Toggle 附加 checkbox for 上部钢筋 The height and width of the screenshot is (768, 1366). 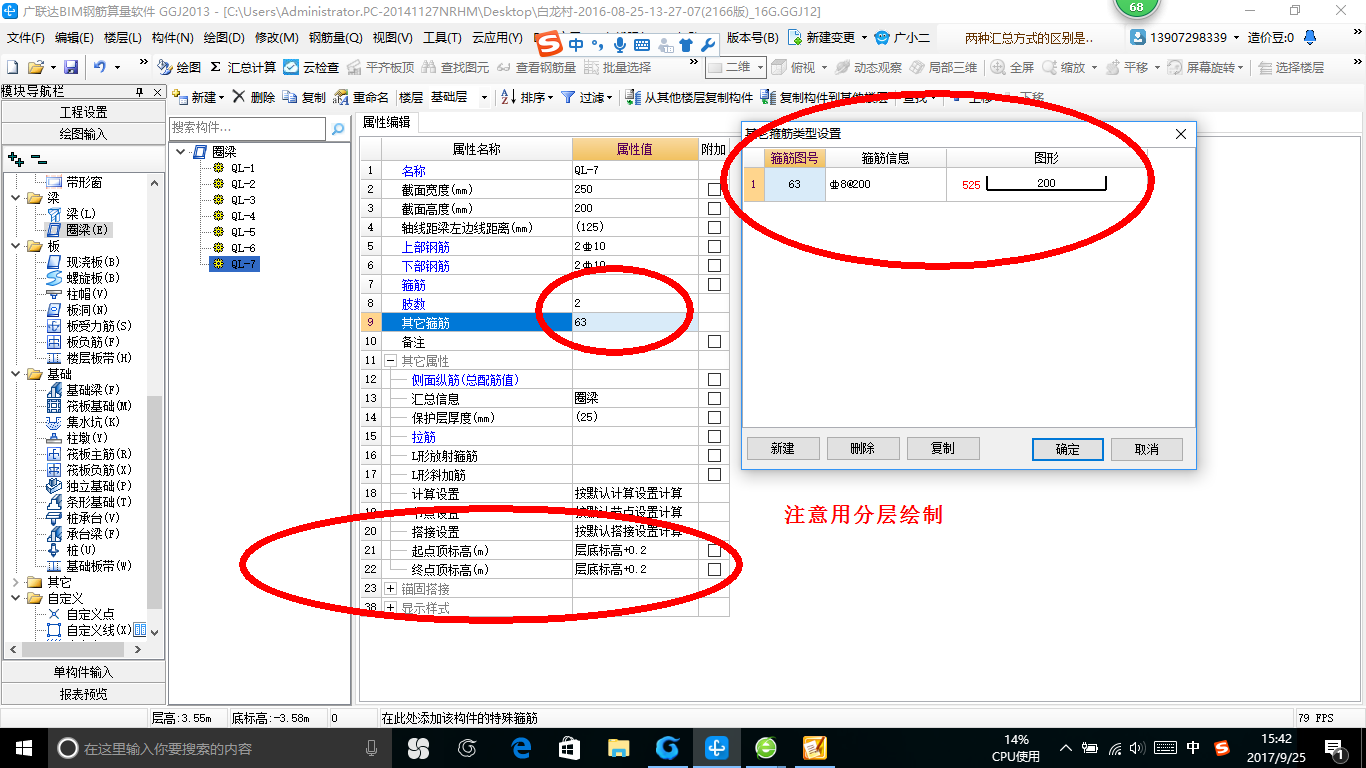tap(714, 246)
